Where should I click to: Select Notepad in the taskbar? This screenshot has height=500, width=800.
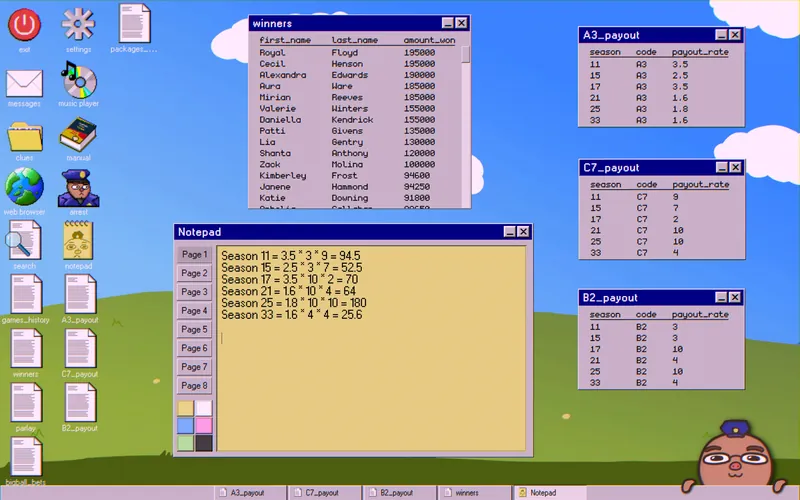[x=549, y=493]
